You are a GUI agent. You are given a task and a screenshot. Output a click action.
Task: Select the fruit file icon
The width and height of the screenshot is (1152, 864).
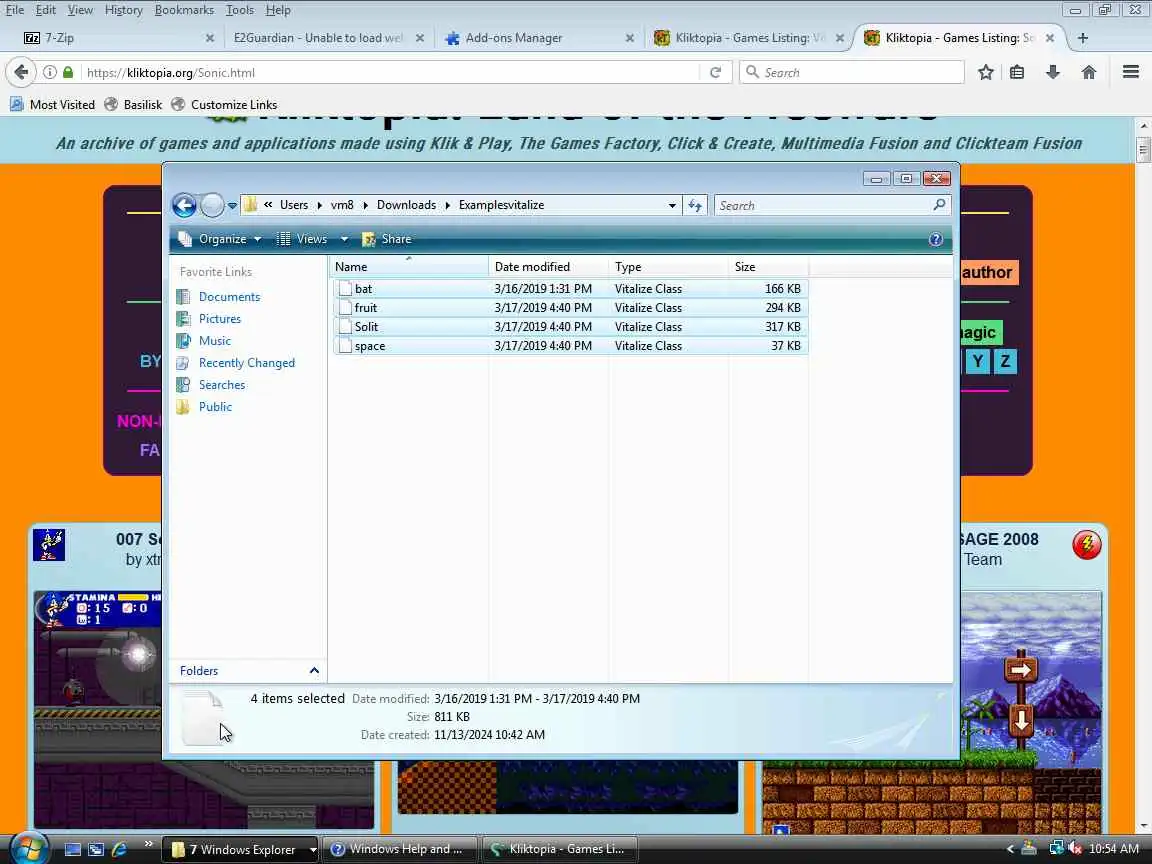345,308
